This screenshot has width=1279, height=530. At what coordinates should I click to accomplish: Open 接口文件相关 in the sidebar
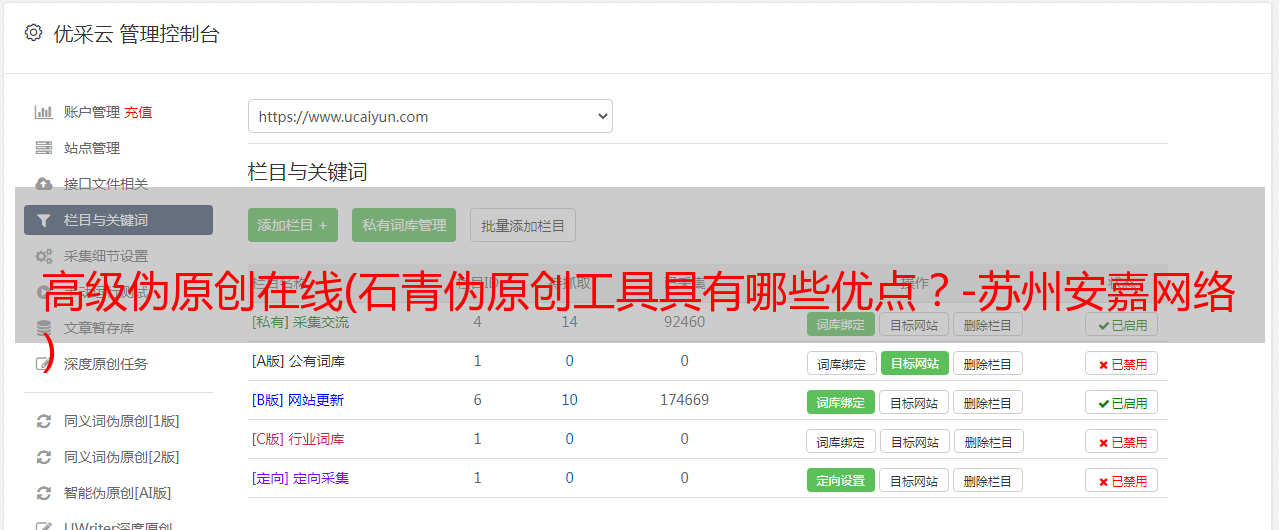[106, 184]
